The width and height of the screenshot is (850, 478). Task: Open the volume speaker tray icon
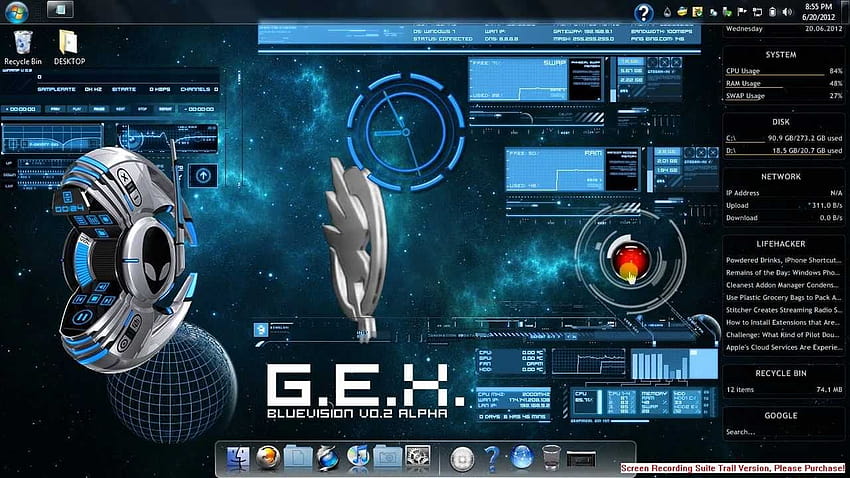[788, 12]
